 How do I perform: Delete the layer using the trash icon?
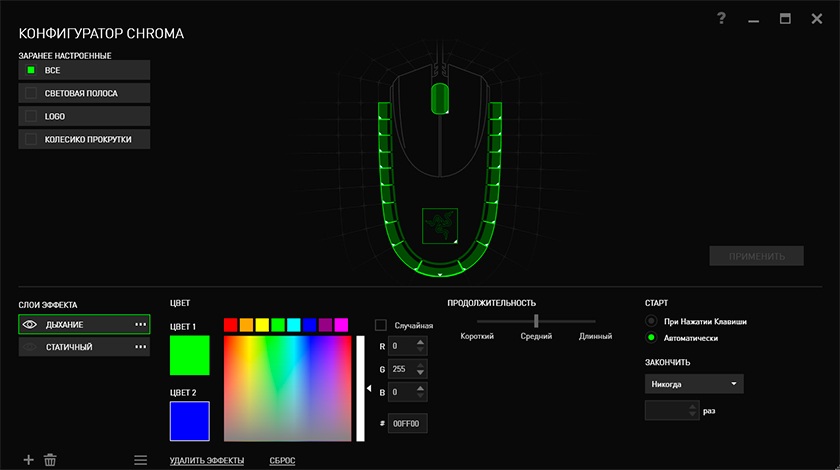point(50,460)
